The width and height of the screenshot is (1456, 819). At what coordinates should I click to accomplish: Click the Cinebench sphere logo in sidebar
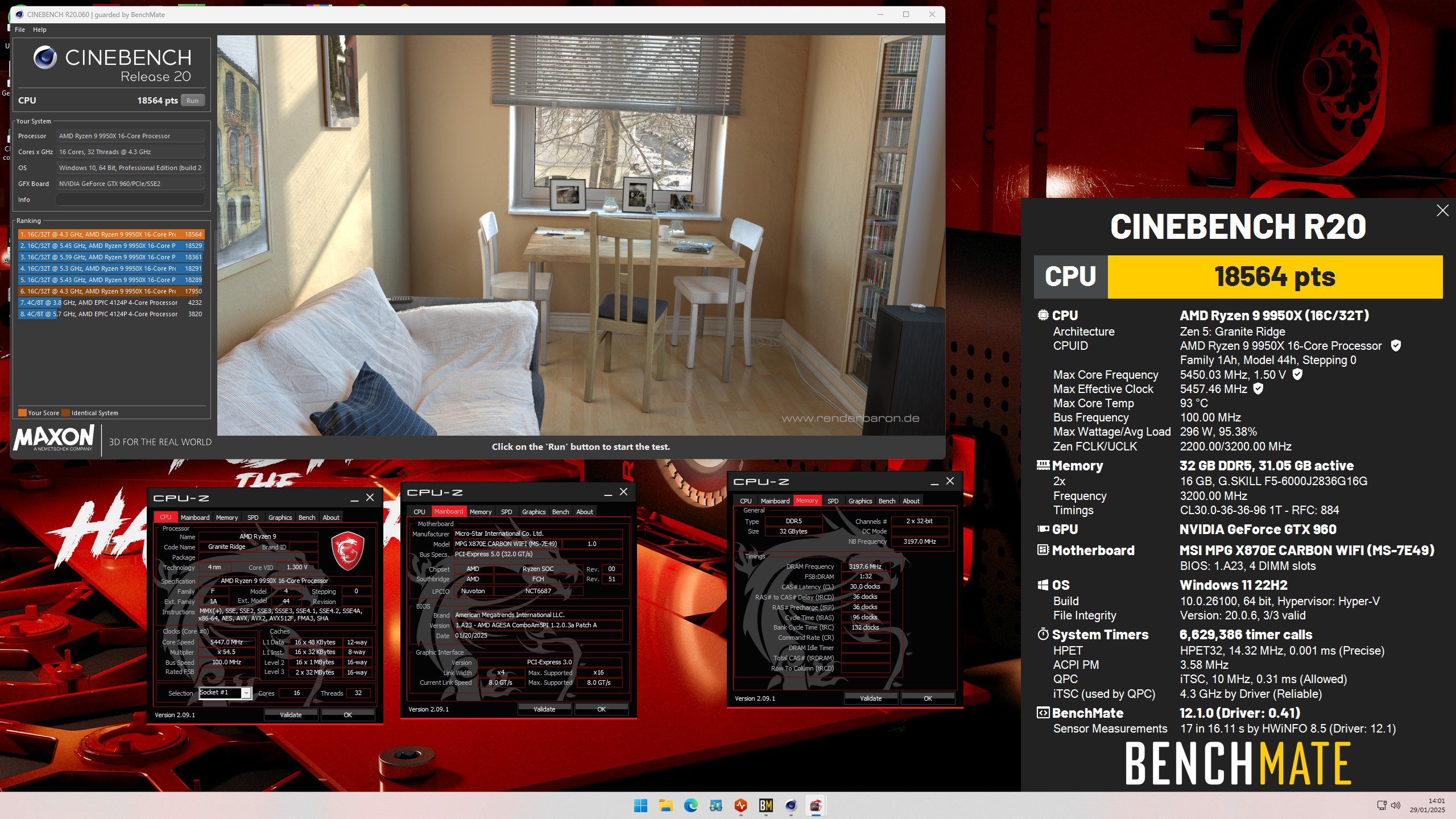(45, 57)
